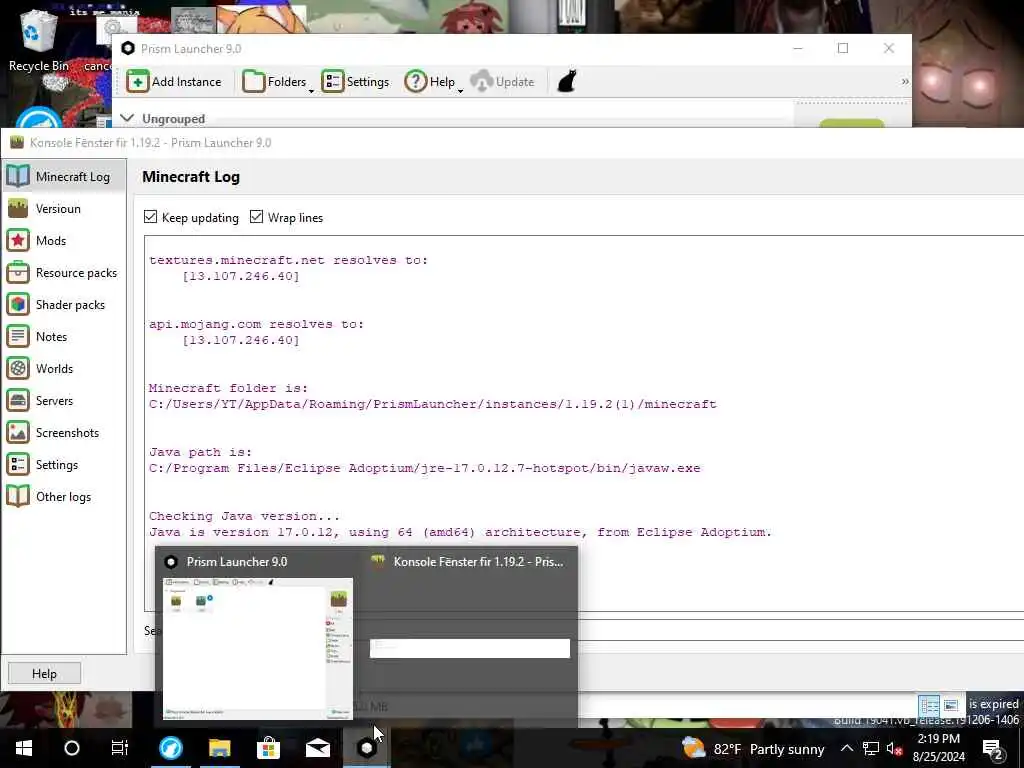Image resolution: width=1024 pixels, height=768 pixels.
Task: Open the Folders dropdown in Prism Launcher
Action: pos(278,82)
